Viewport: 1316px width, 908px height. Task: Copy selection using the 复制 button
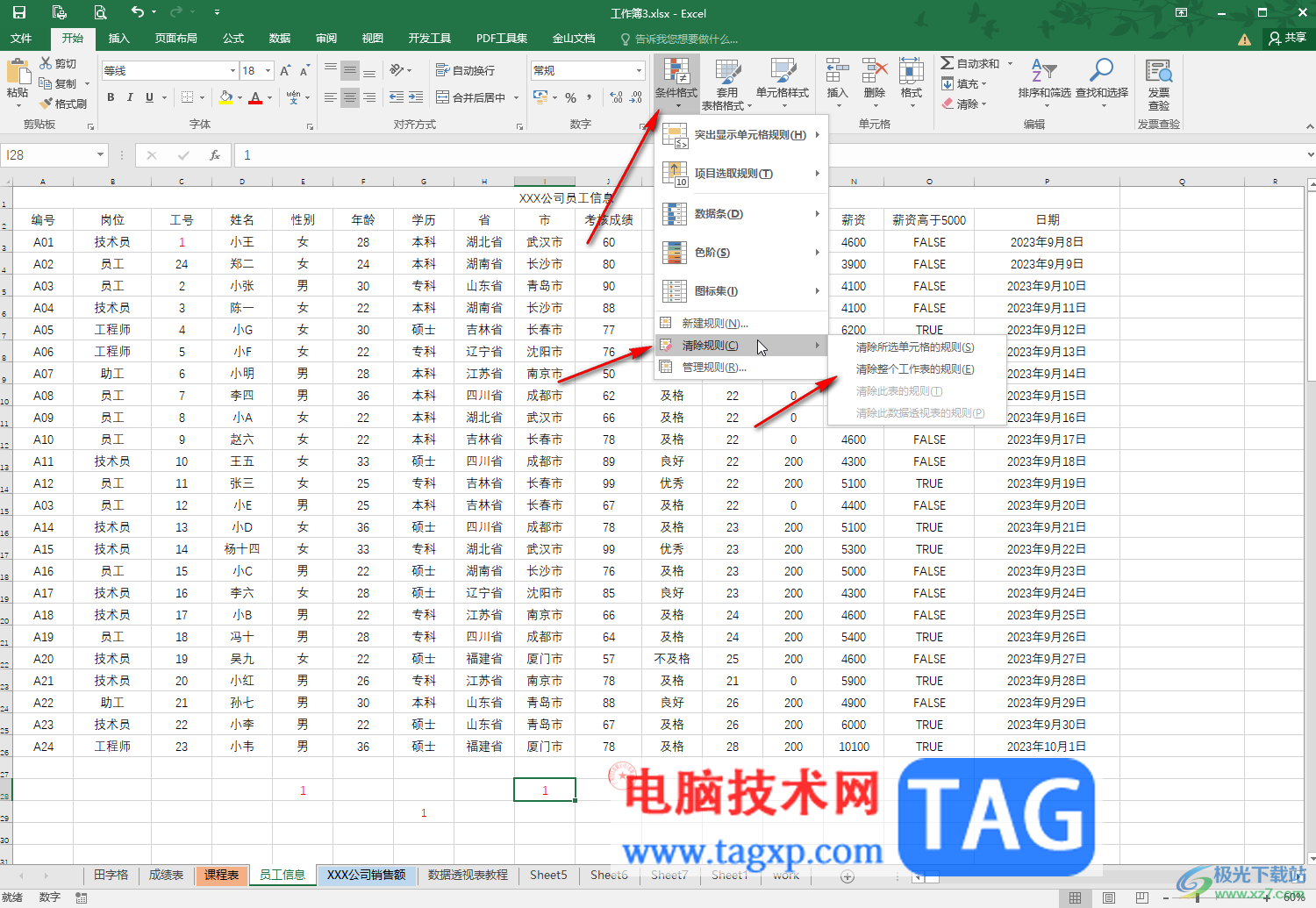pos(59,83)
